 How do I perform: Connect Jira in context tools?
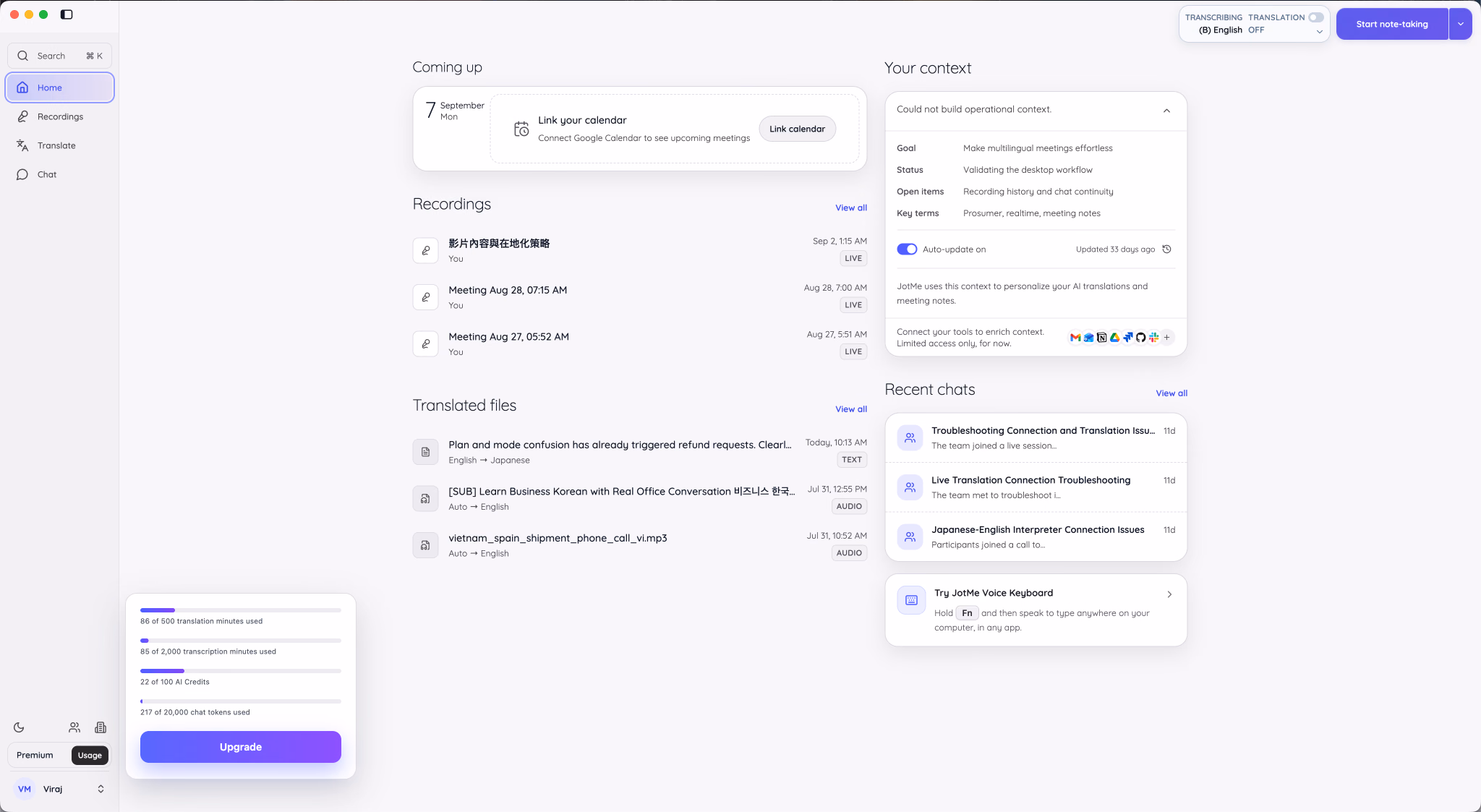tap(1127, 338)
